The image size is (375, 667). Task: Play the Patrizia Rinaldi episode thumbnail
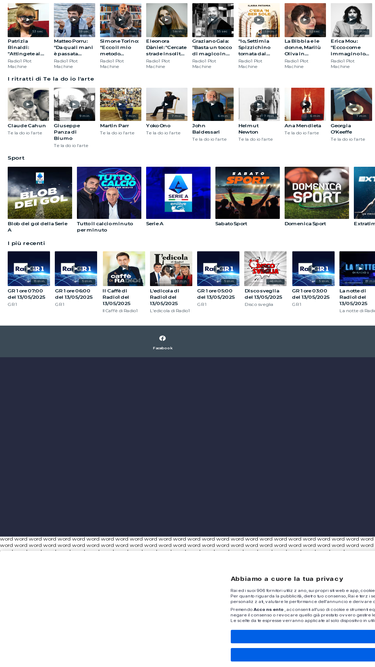click(x=28, y=20)
